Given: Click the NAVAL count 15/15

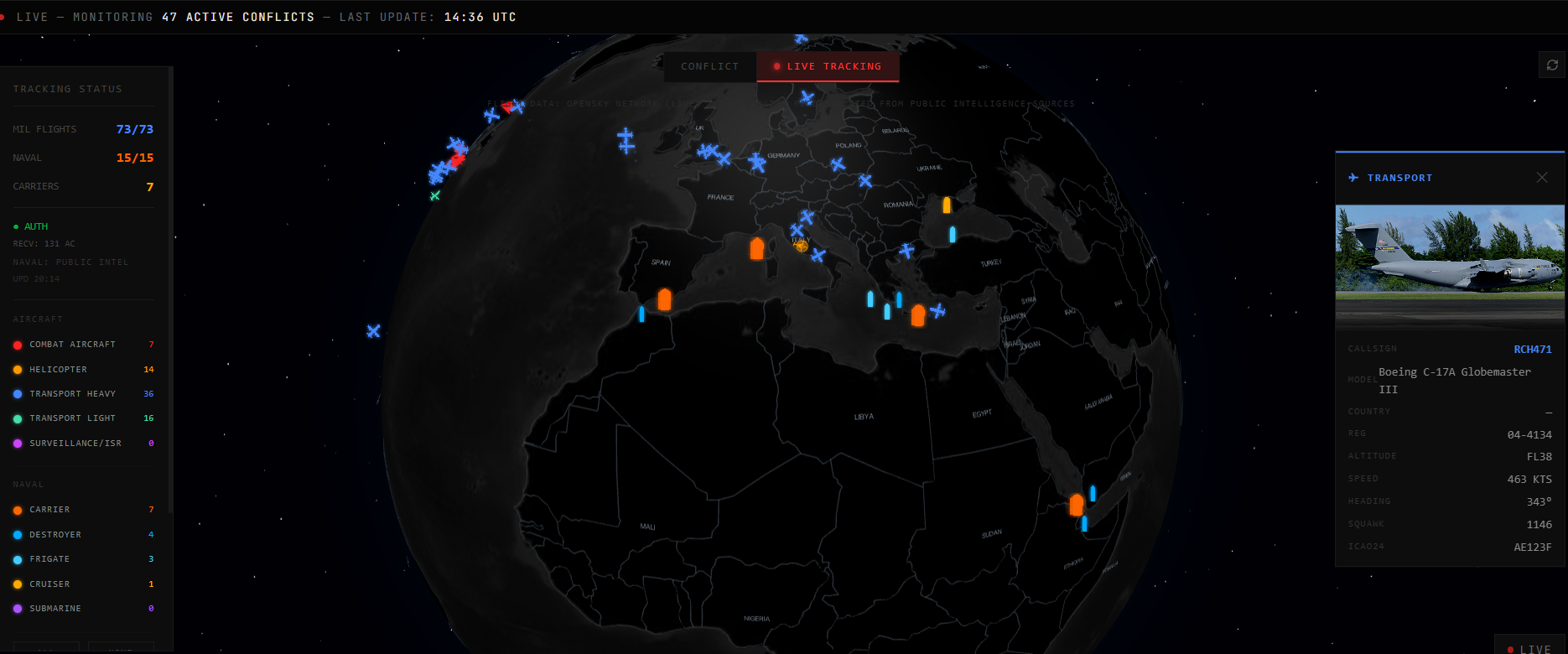Looking at the screenshot, I should coord(135,158).
